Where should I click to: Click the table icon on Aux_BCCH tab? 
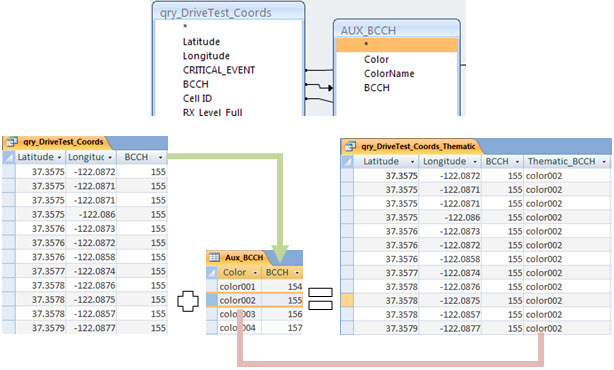coord(214,257)
